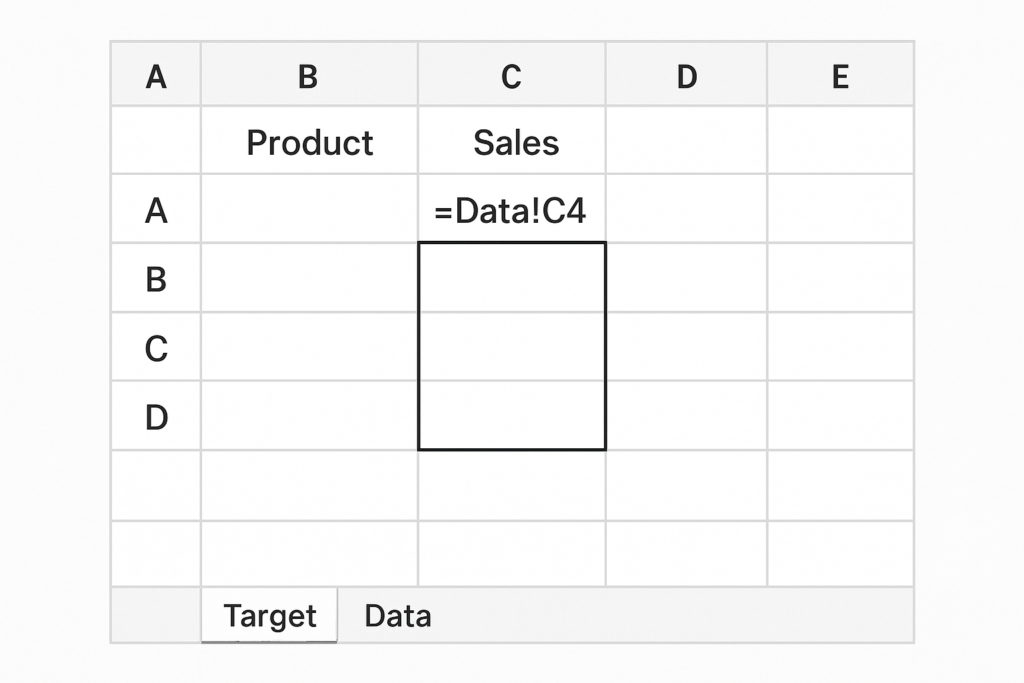1024x683 pixels.
Task: Click the column A header
Action: tap(156, 74)
